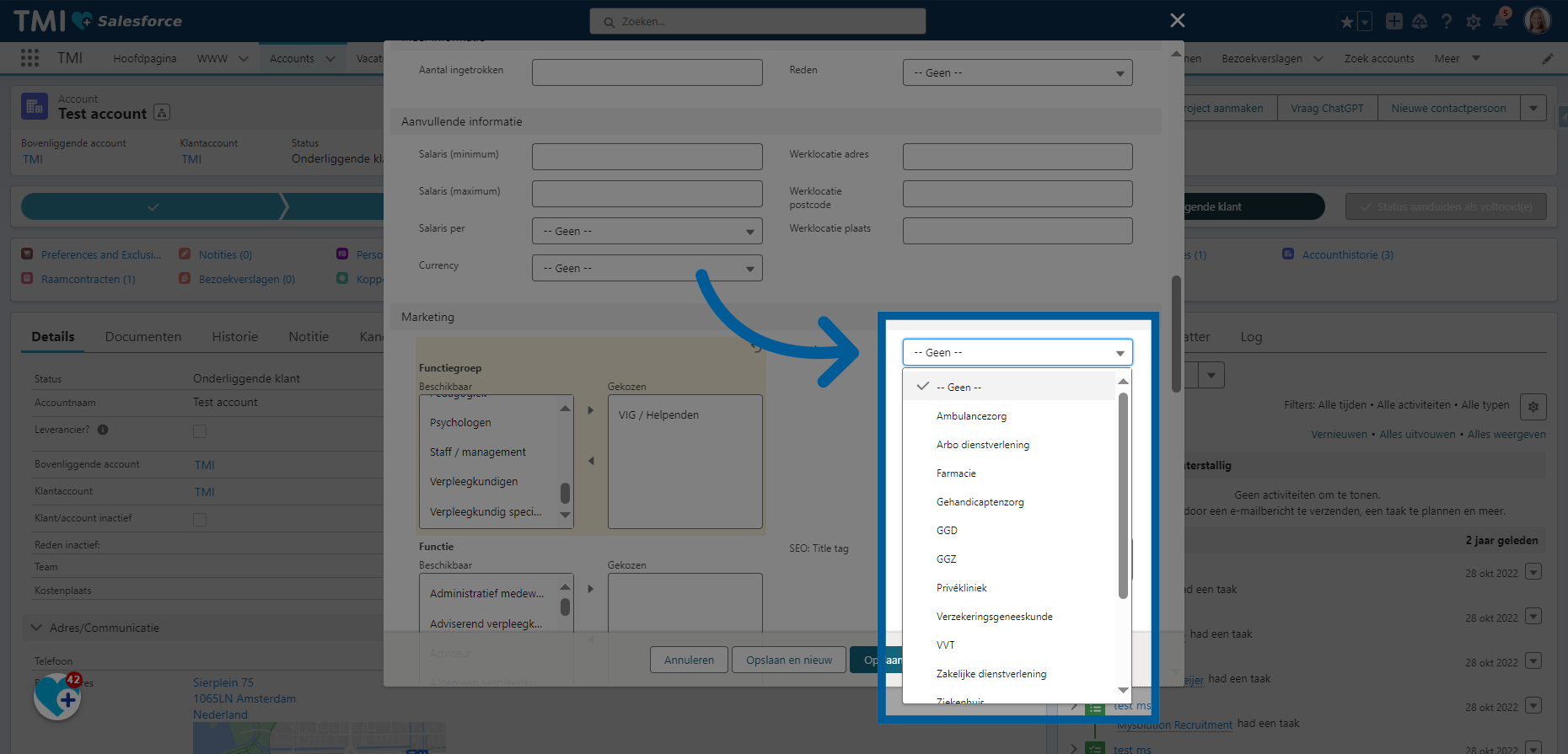Select Psychologen in Functiegroep list
This screenshot has height=754, width=1568.
pyautogui.click(x=461, y=423)
